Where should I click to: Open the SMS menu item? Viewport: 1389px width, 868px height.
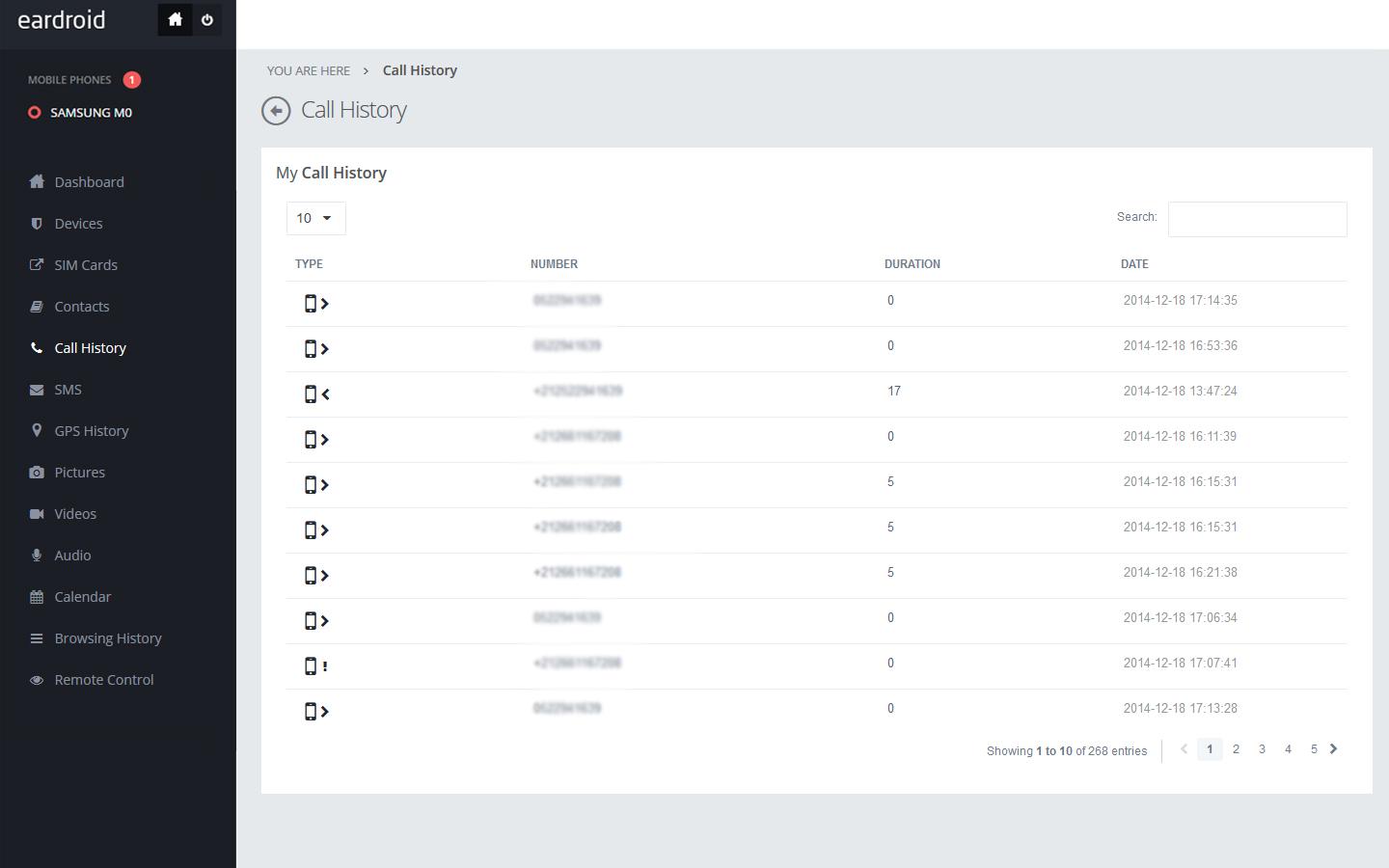pyautogui.click(x=68, y=390)
